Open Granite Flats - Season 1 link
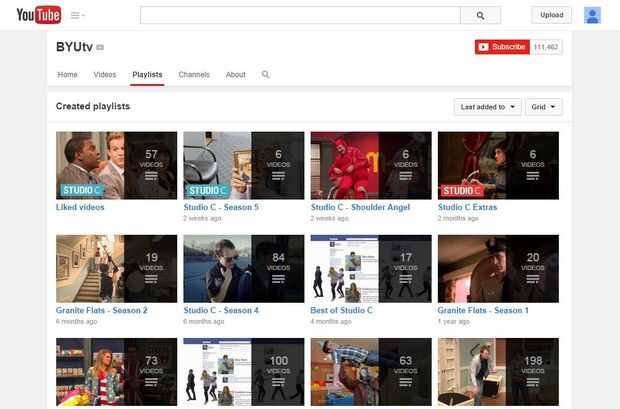 point(483,310)
